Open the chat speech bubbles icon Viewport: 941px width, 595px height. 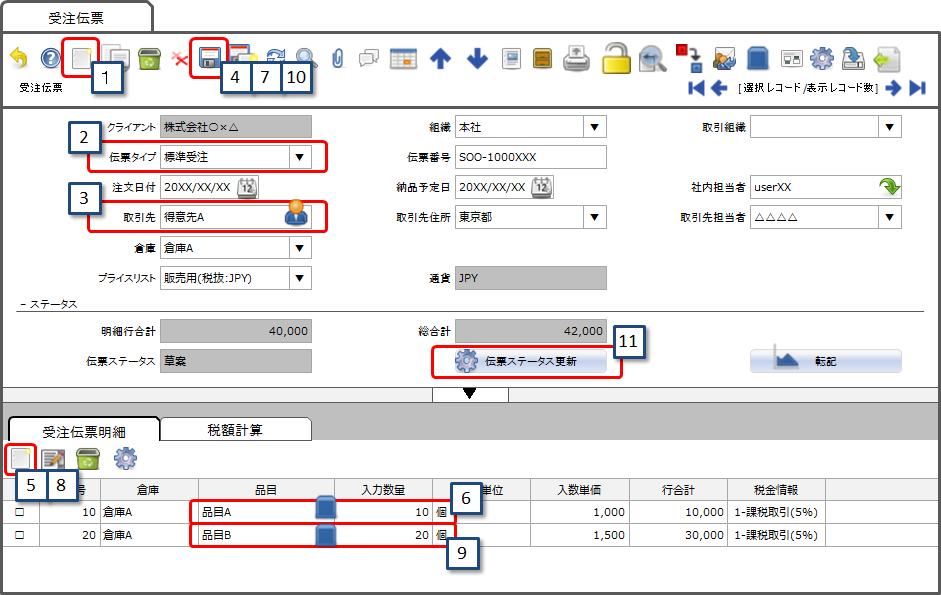(x=368, y=59)
